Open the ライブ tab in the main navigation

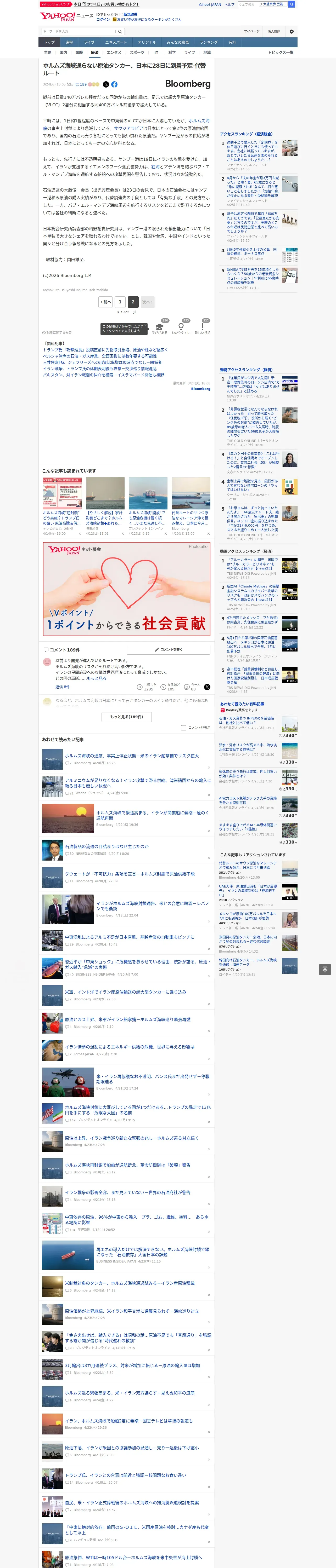89,43
